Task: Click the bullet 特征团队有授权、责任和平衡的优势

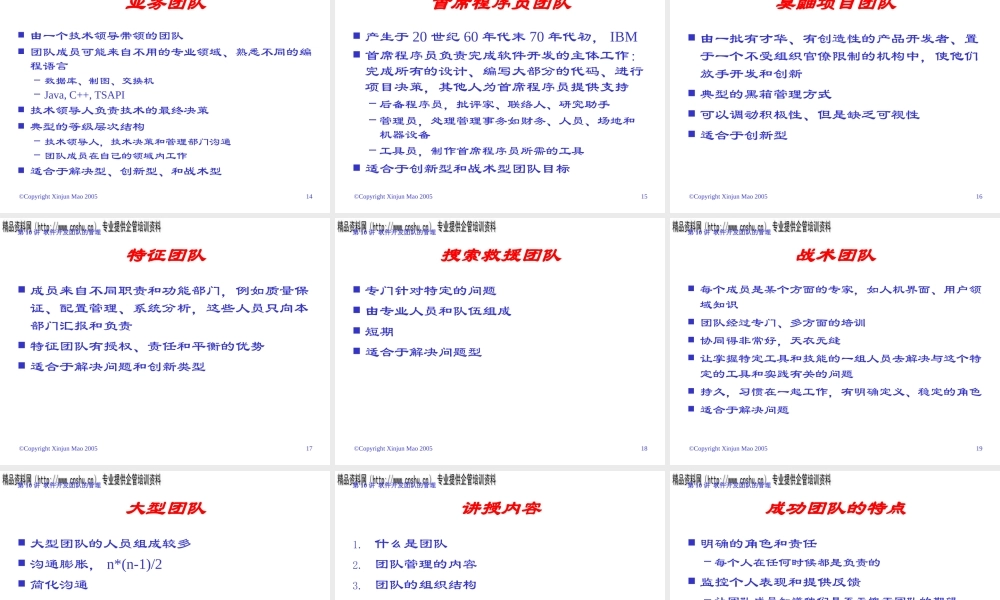Action: [x=147, y=346]
